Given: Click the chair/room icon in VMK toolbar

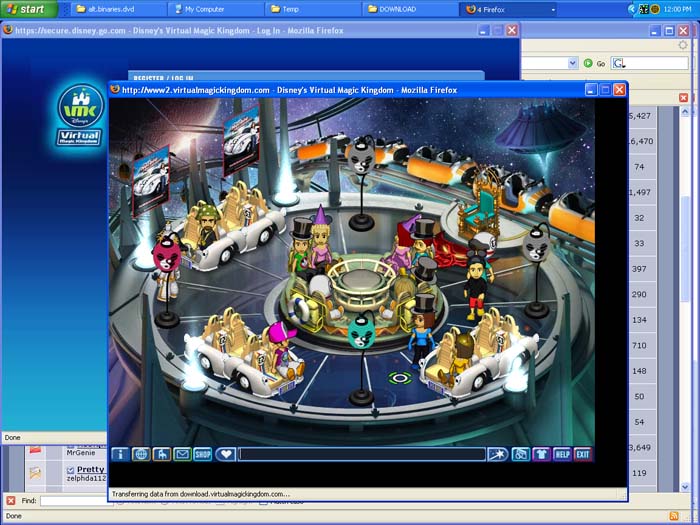Looking at the screenshot, I should click(162, 454).
